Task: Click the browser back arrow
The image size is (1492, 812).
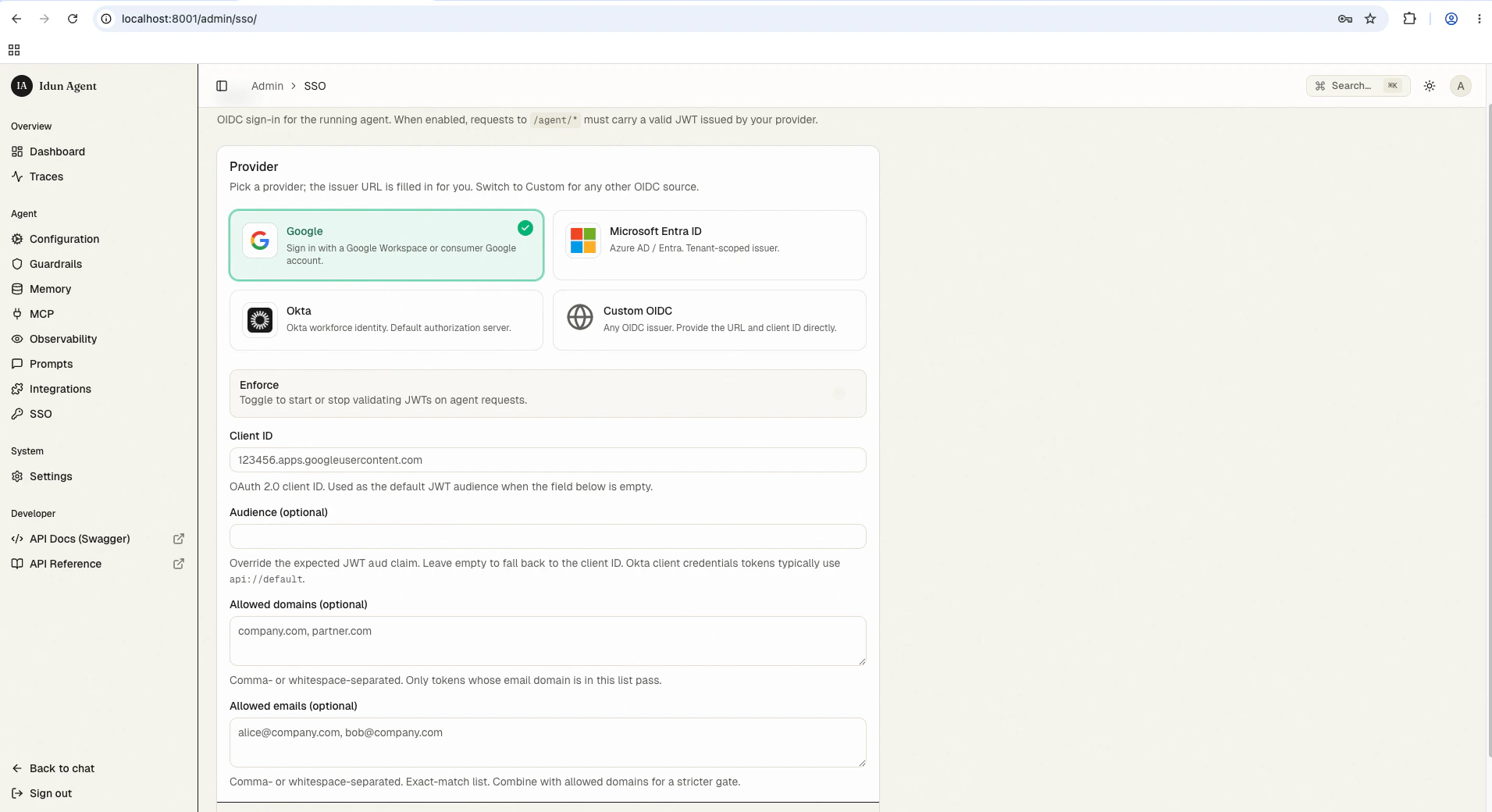Action: click(x=16, y=19)
